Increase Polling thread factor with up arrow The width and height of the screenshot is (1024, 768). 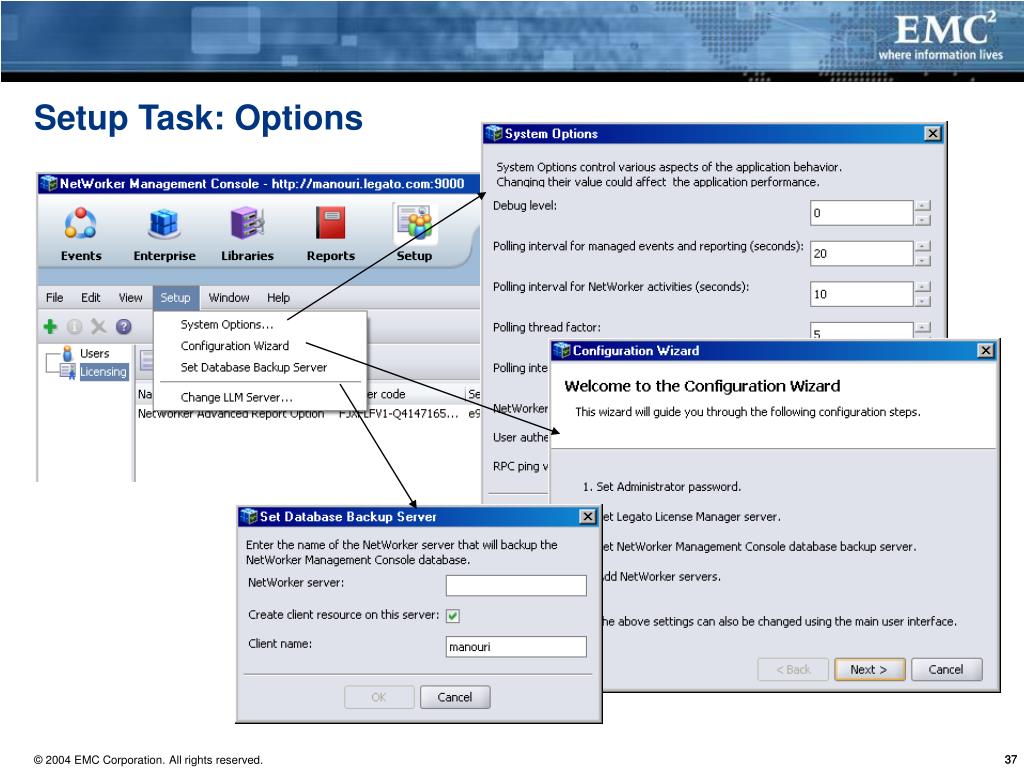[922, 327]
